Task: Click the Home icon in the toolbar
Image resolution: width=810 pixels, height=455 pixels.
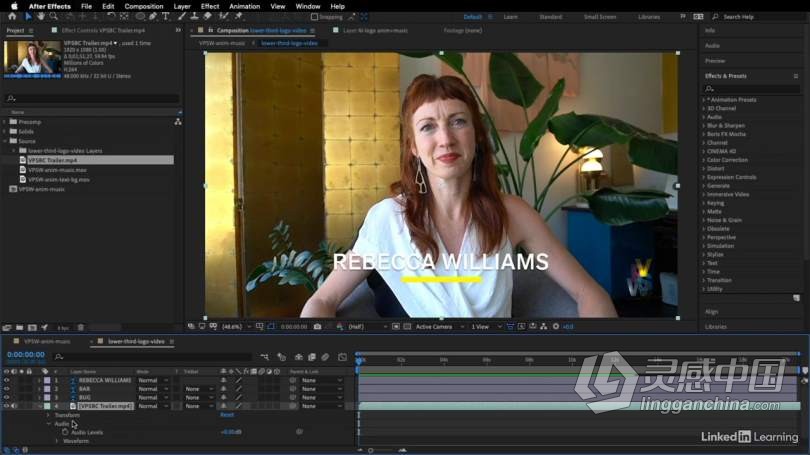Action: pyautogui.click(x=12, y=17)
